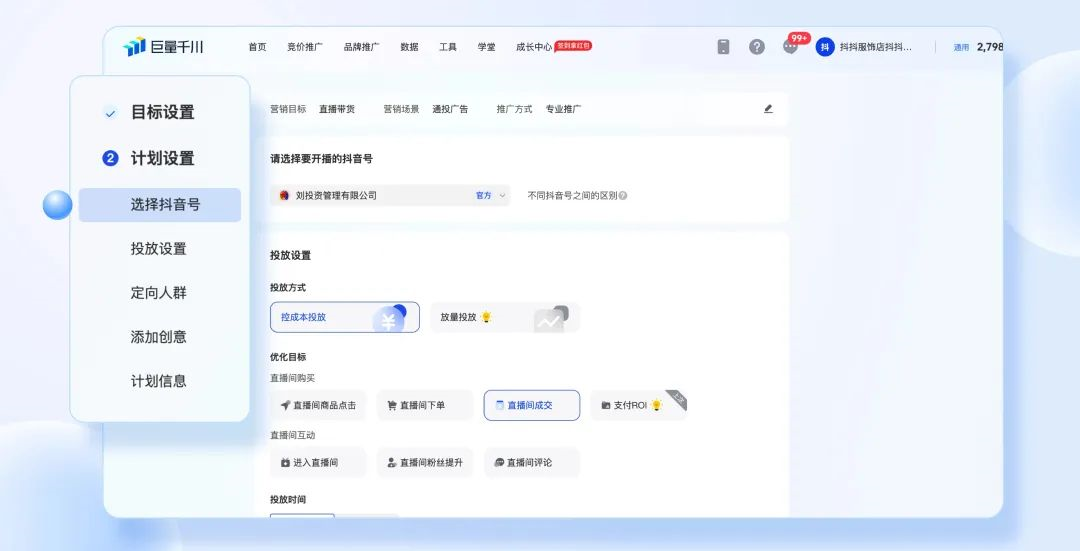Open the 成长中心 menu in navigation

tap(534, 47)
